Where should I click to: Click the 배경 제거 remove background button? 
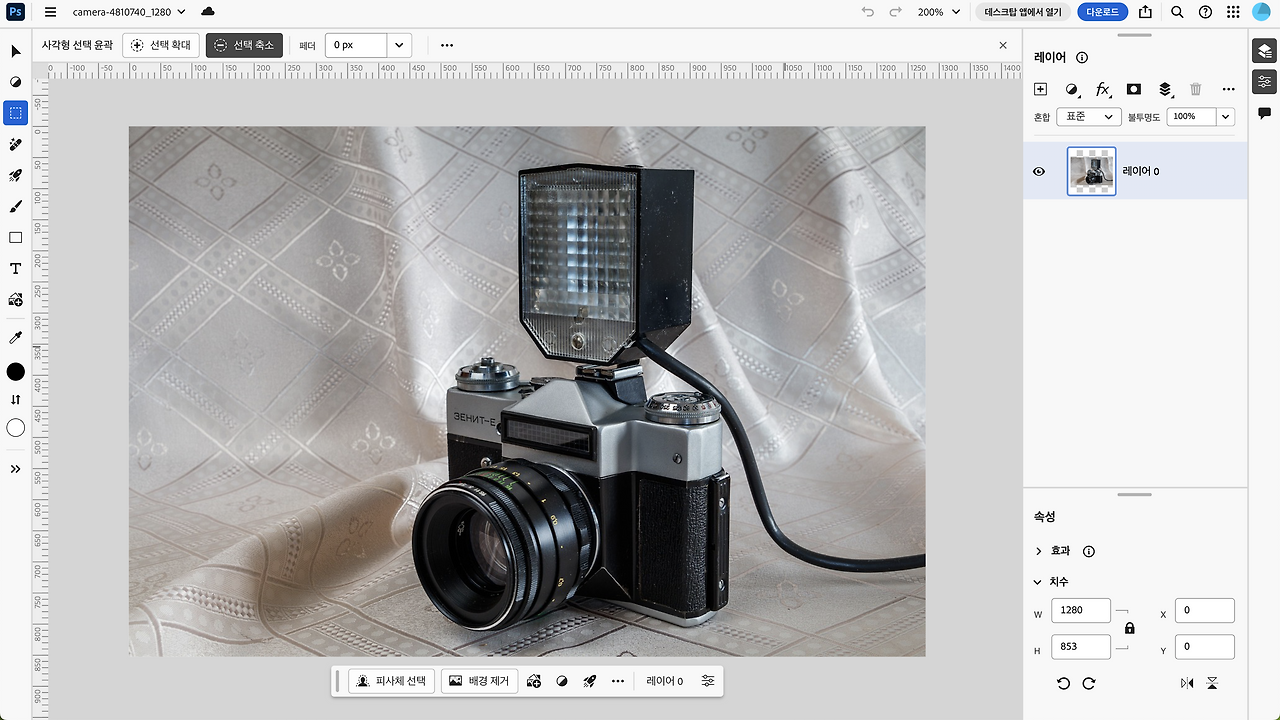[479, 681]
